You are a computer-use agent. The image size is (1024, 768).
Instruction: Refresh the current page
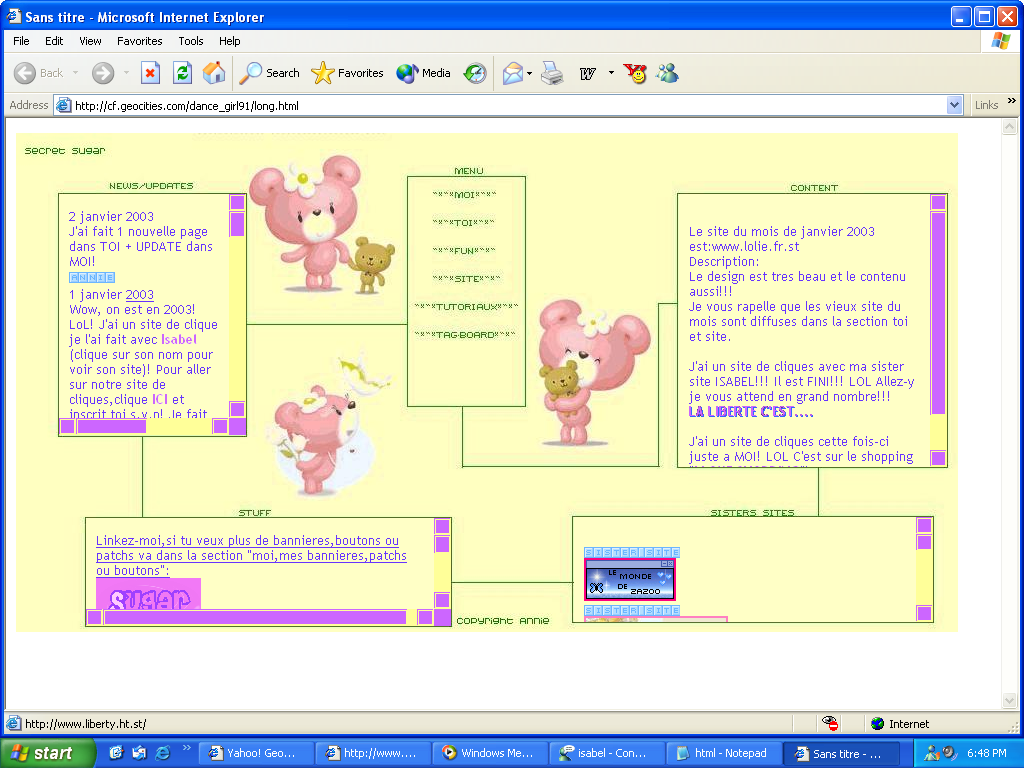click(182, 73)
